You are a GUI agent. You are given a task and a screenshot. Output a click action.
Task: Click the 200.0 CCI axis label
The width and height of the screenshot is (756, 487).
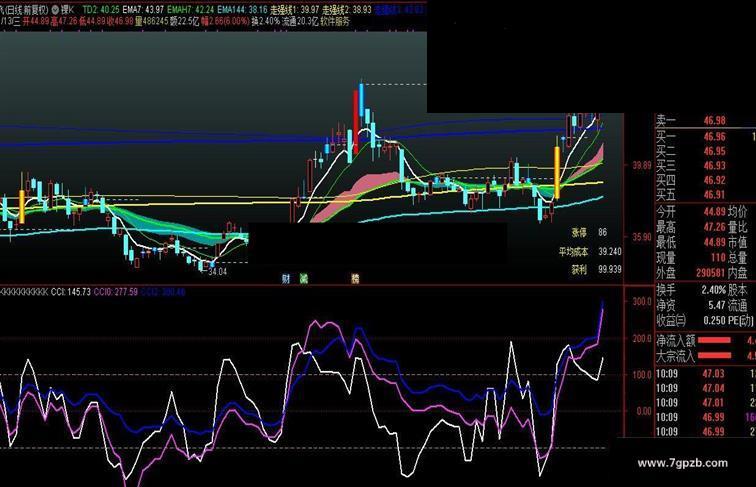click(642, 338)
